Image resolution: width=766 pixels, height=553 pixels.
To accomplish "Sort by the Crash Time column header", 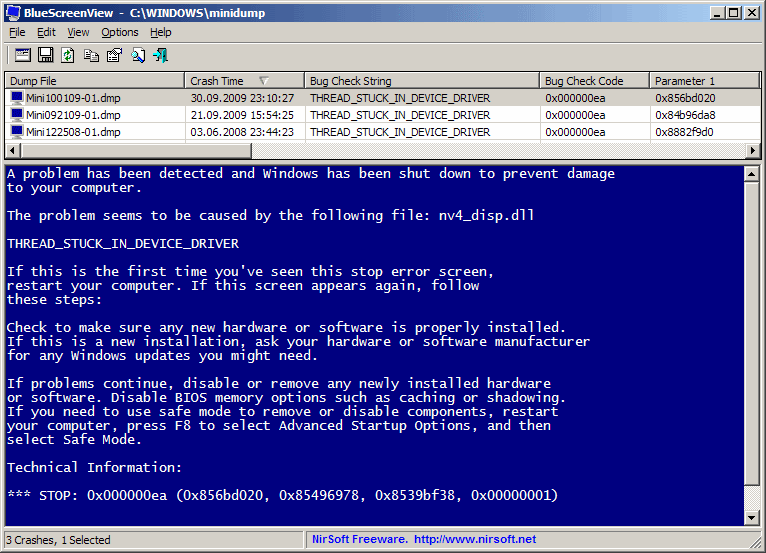I will (x=244, y=81).
